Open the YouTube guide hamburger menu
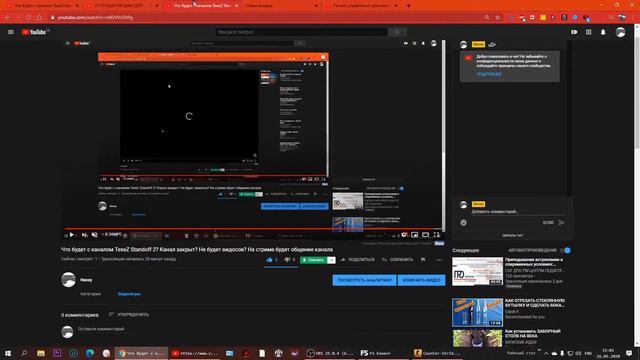 tap(11, 32)
